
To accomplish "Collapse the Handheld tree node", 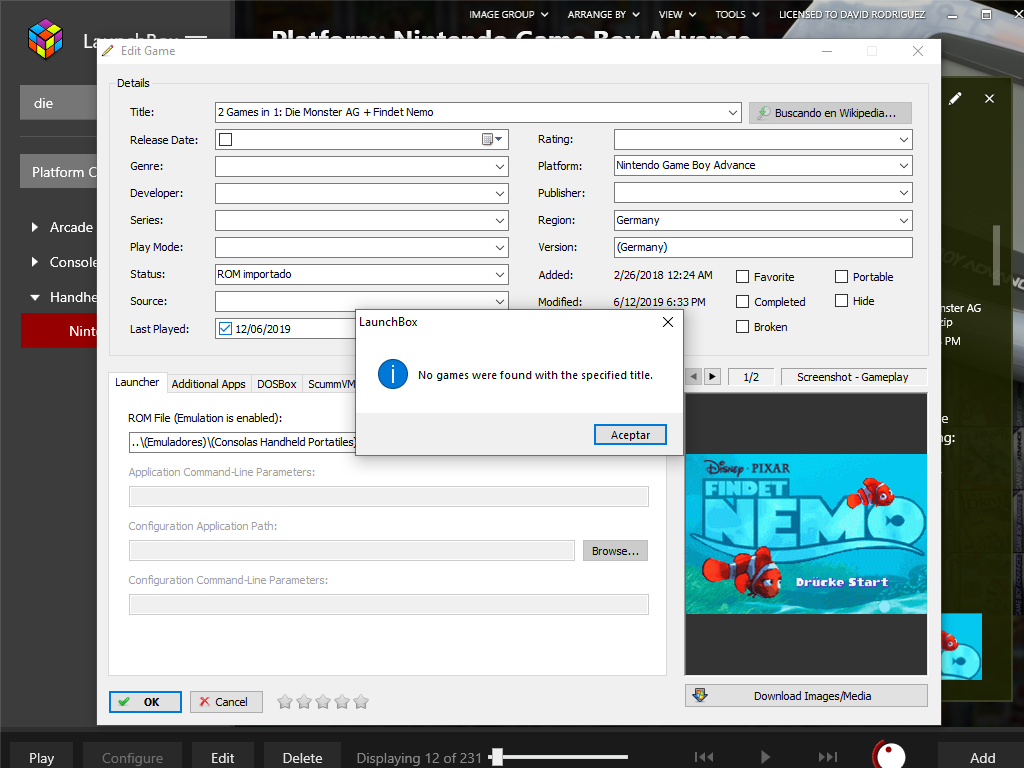I will pyautogui.click(x=35, y=297).
